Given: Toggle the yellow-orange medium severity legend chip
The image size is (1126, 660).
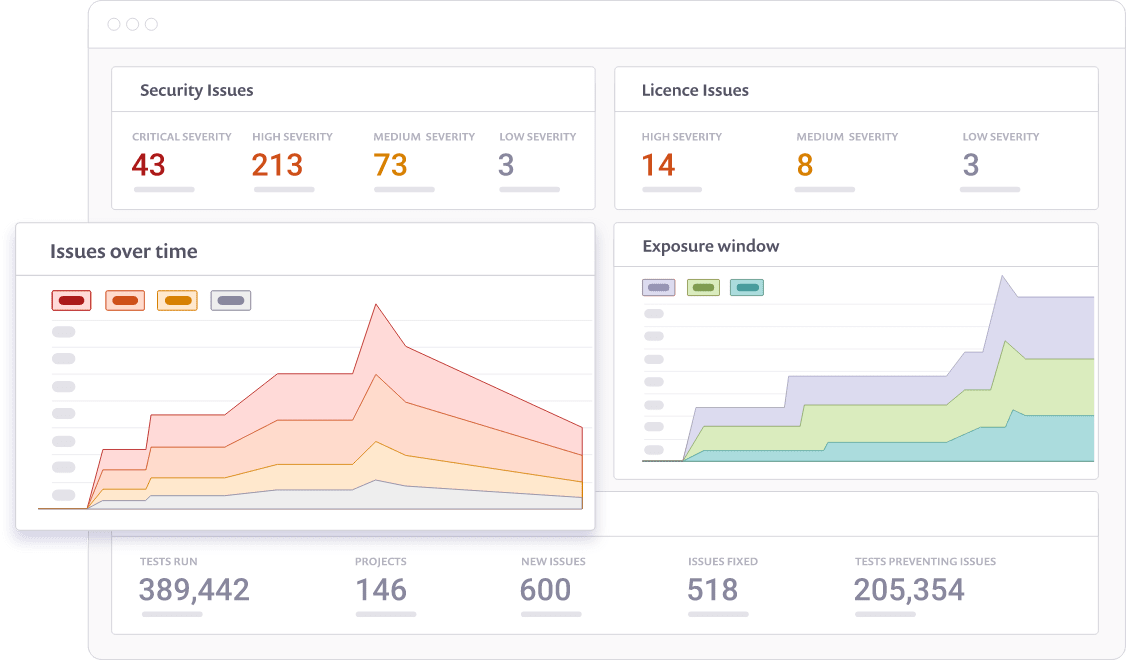Looking at the screenshot, I should tap(177, 300).
